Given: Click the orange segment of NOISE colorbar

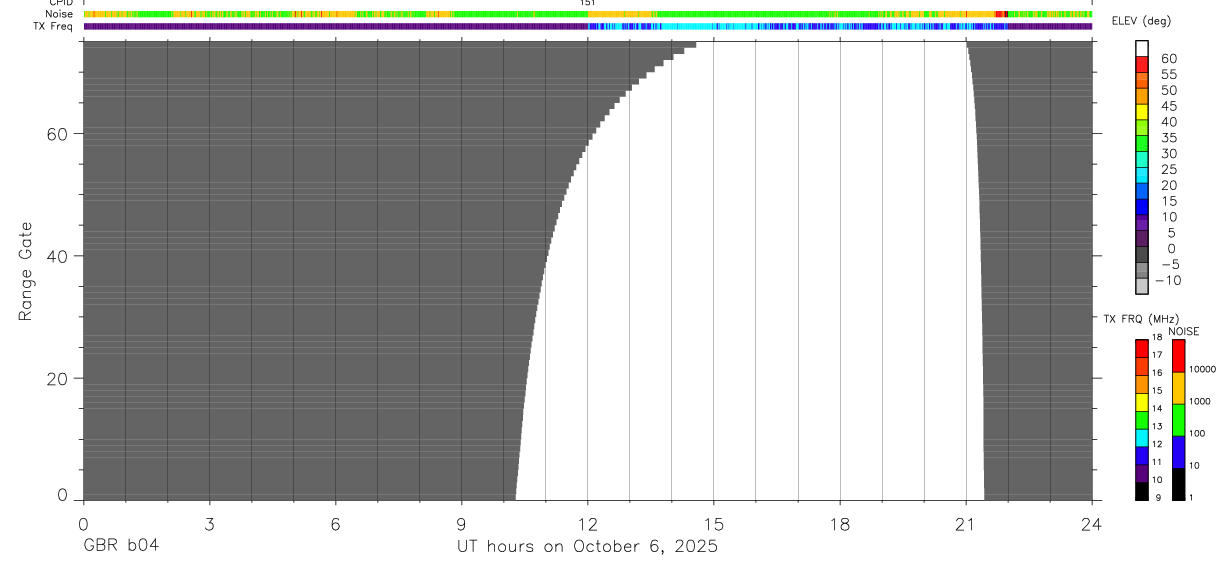Looking at the screenshot, I should click(1178, 388).
